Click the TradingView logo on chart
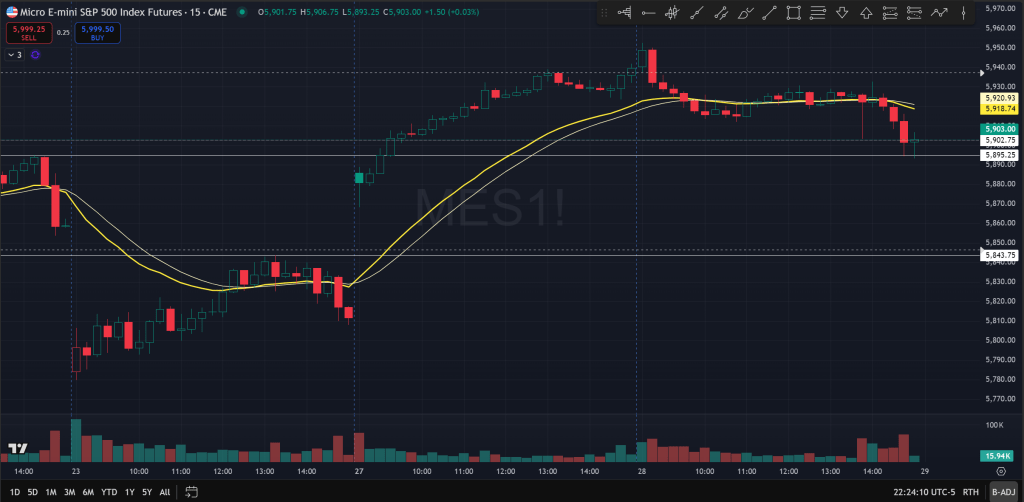The width and height of the screenshot is (1024, 502). (17, 450)
